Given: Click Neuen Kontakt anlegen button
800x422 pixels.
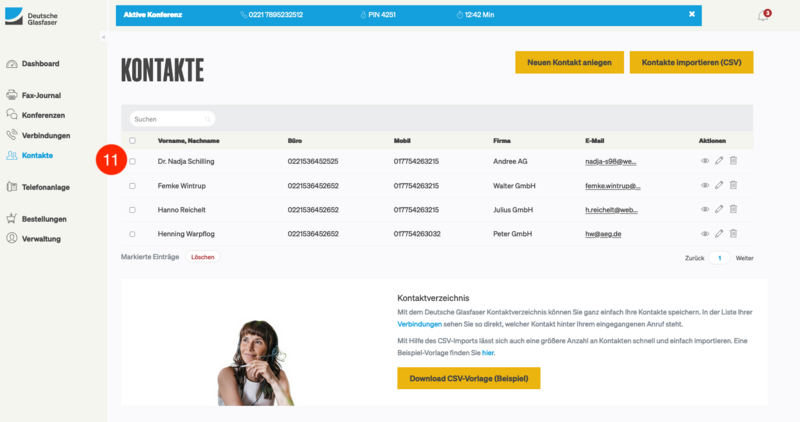Looking at the screenshot, I should [x=569, y=62].
